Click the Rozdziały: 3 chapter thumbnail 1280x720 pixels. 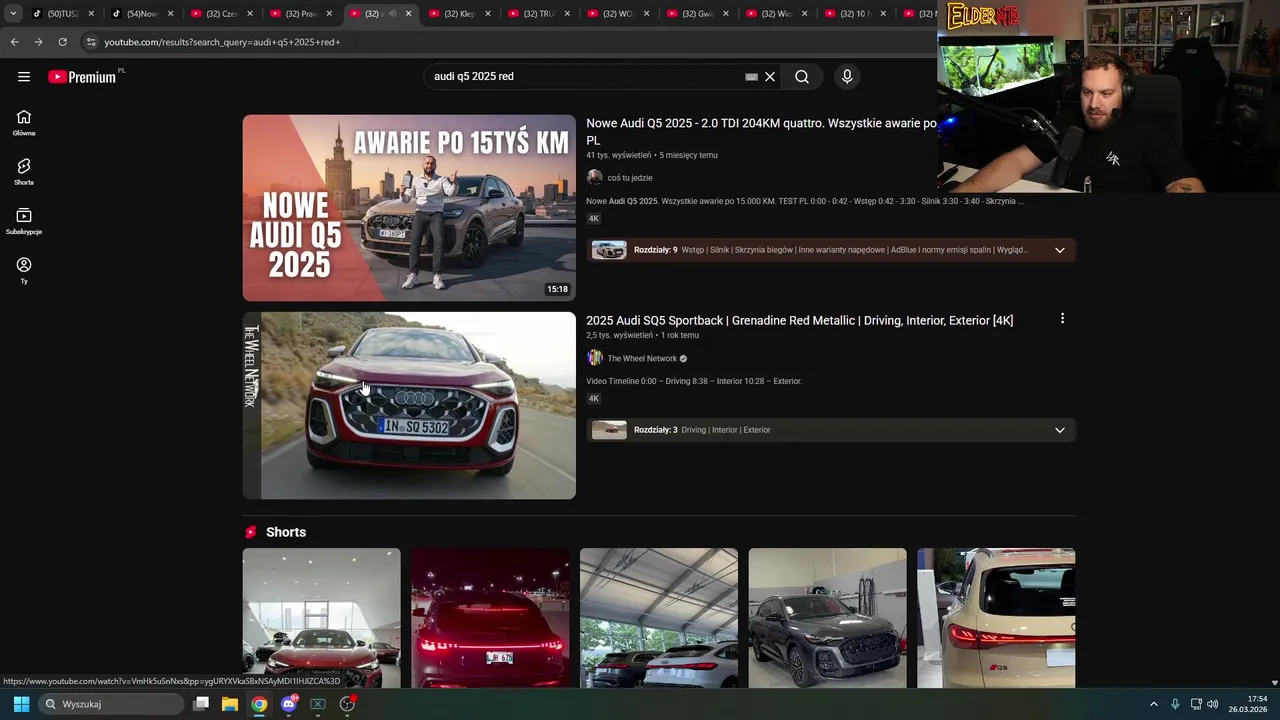609,430
